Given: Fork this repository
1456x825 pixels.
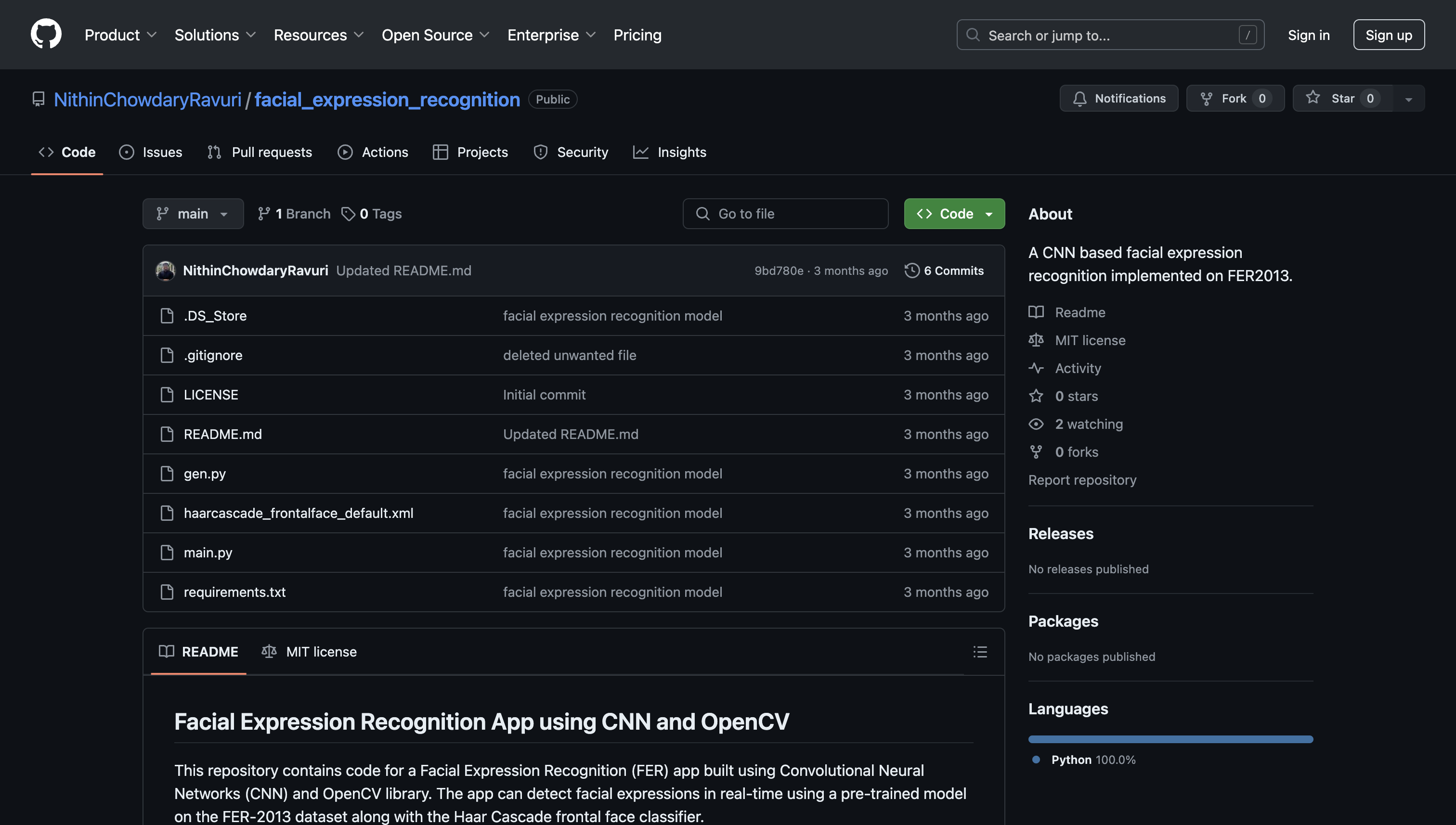Looking at the screenshot, I should click(x=1234, y=99).
